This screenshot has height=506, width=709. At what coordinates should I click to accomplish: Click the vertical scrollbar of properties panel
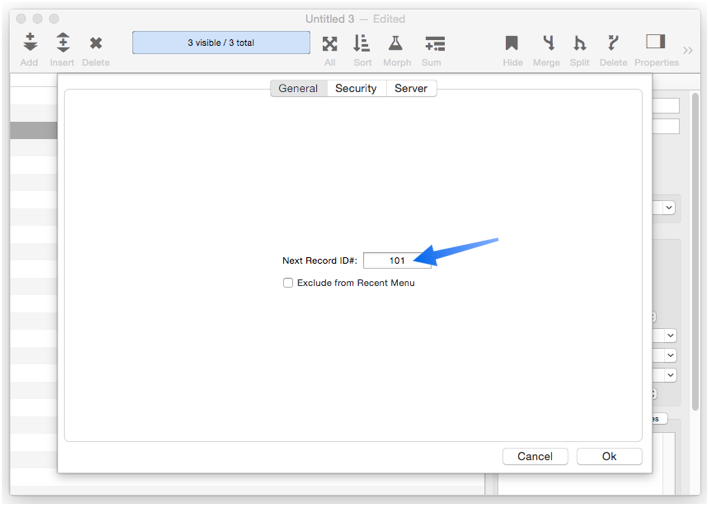click(x=695, y=251)
